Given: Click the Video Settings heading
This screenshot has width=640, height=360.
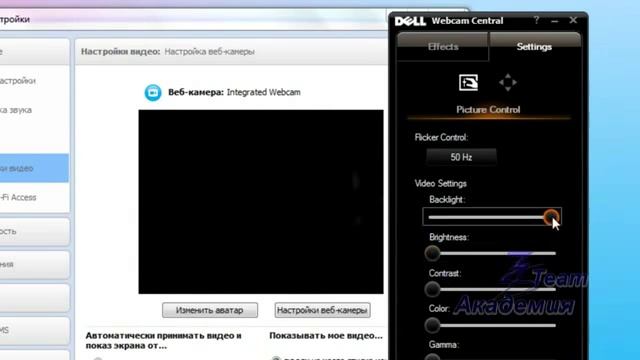Looking at the screenshot, I should [440, 184].
